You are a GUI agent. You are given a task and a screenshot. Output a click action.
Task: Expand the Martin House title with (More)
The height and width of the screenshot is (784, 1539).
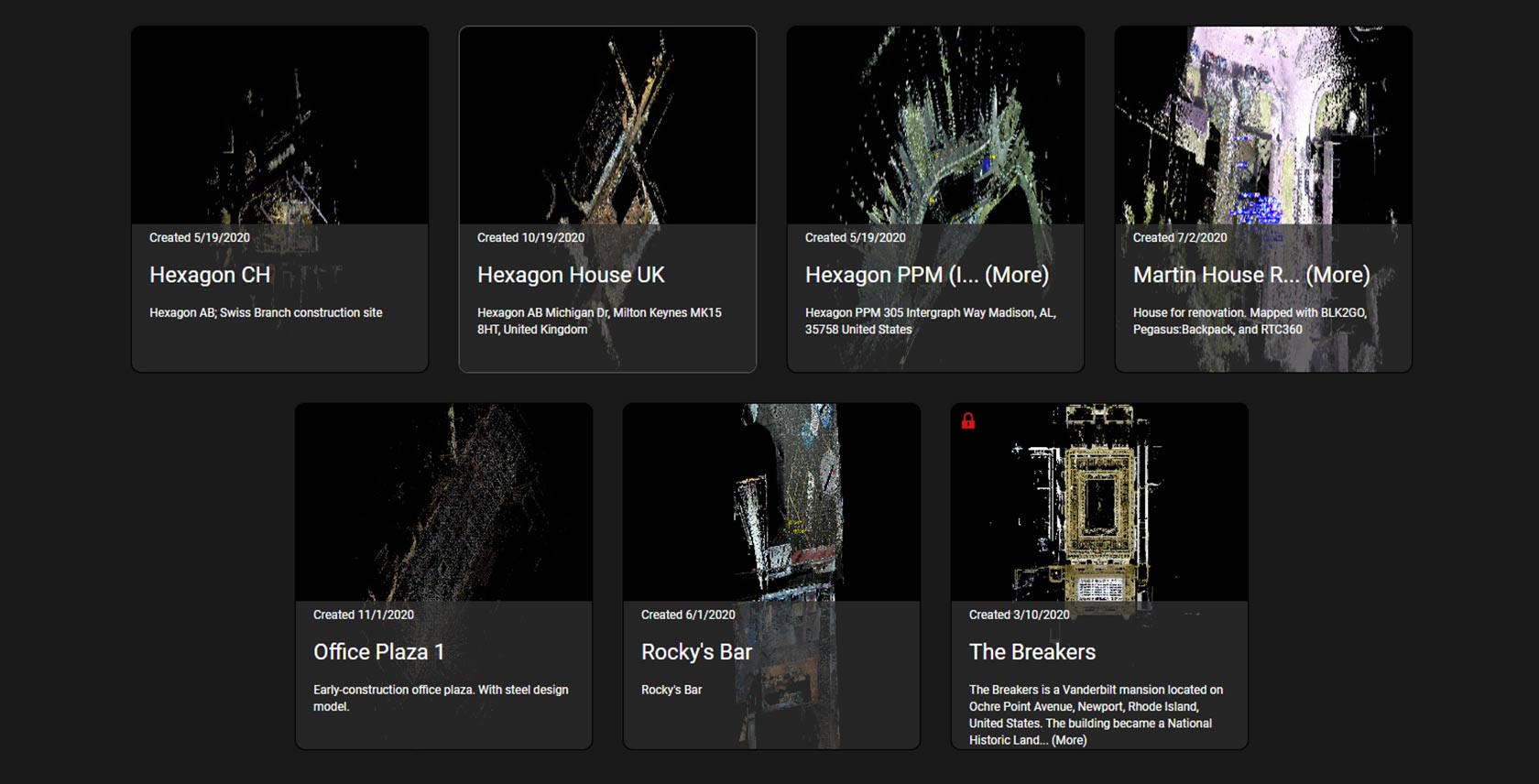point(1337,275)
